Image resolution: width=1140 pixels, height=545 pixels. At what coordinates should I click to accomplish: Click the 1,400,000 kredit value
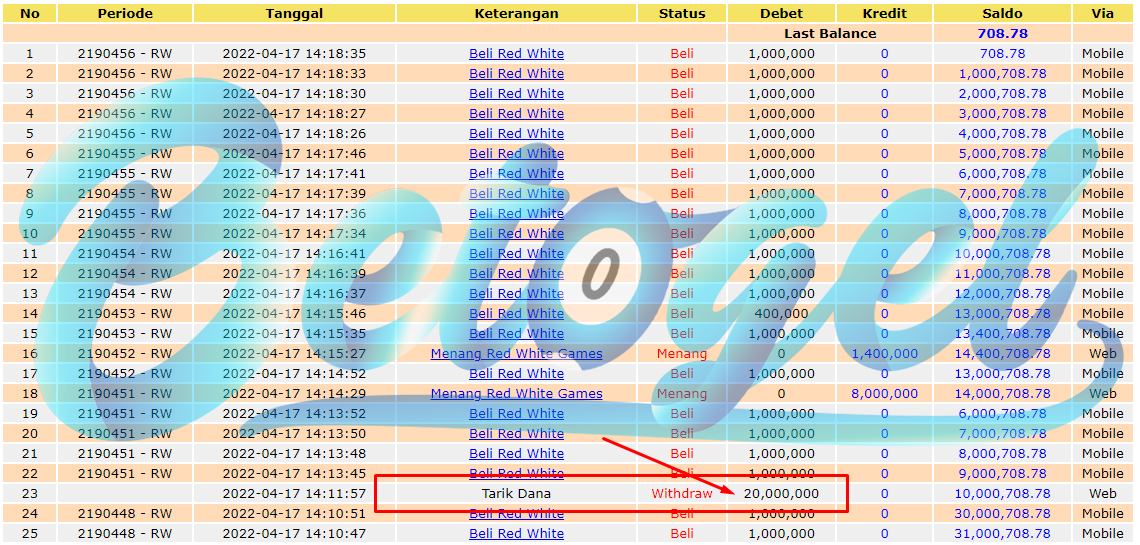tap(884, 354)
